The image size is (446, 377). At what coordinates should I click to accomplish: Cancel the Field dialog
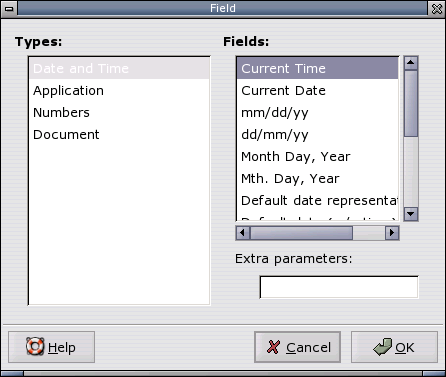click(x=297, y=347)
